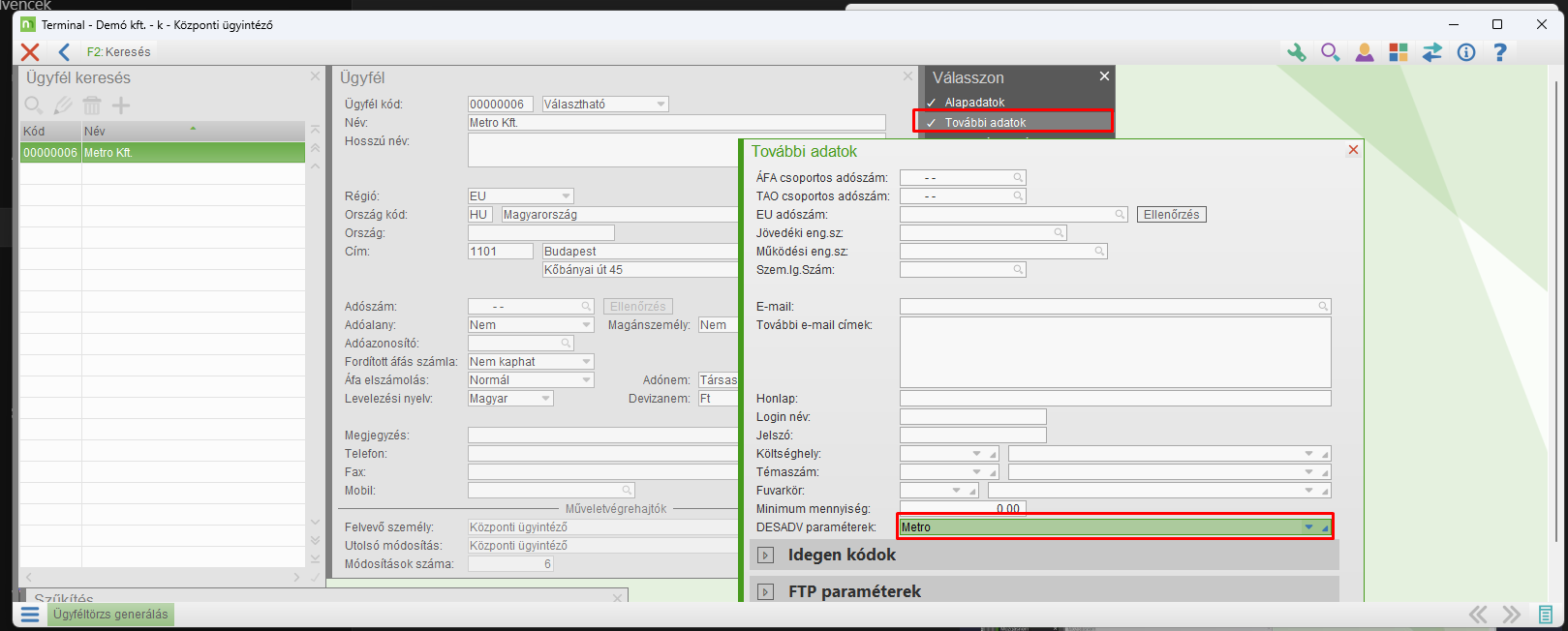Sort by the Kód column header

click(x=50, y=132)
